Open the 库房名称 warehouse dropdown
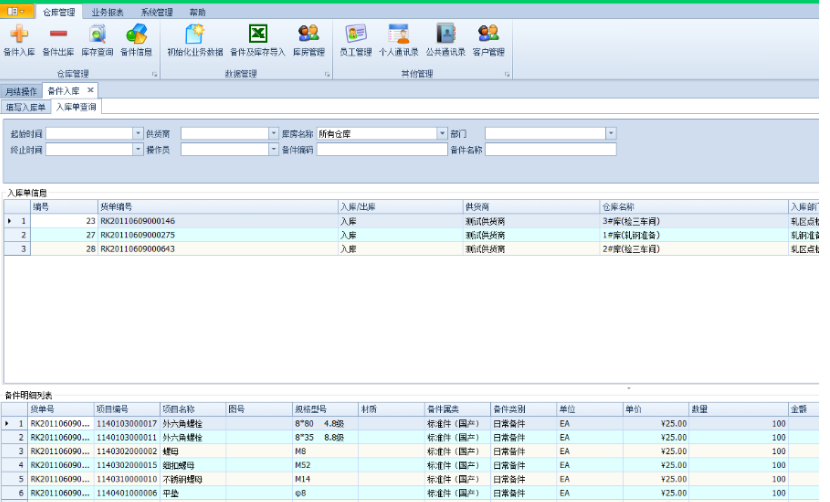The height and width of the screenshot is (502, 830). (x=441, y=133)
